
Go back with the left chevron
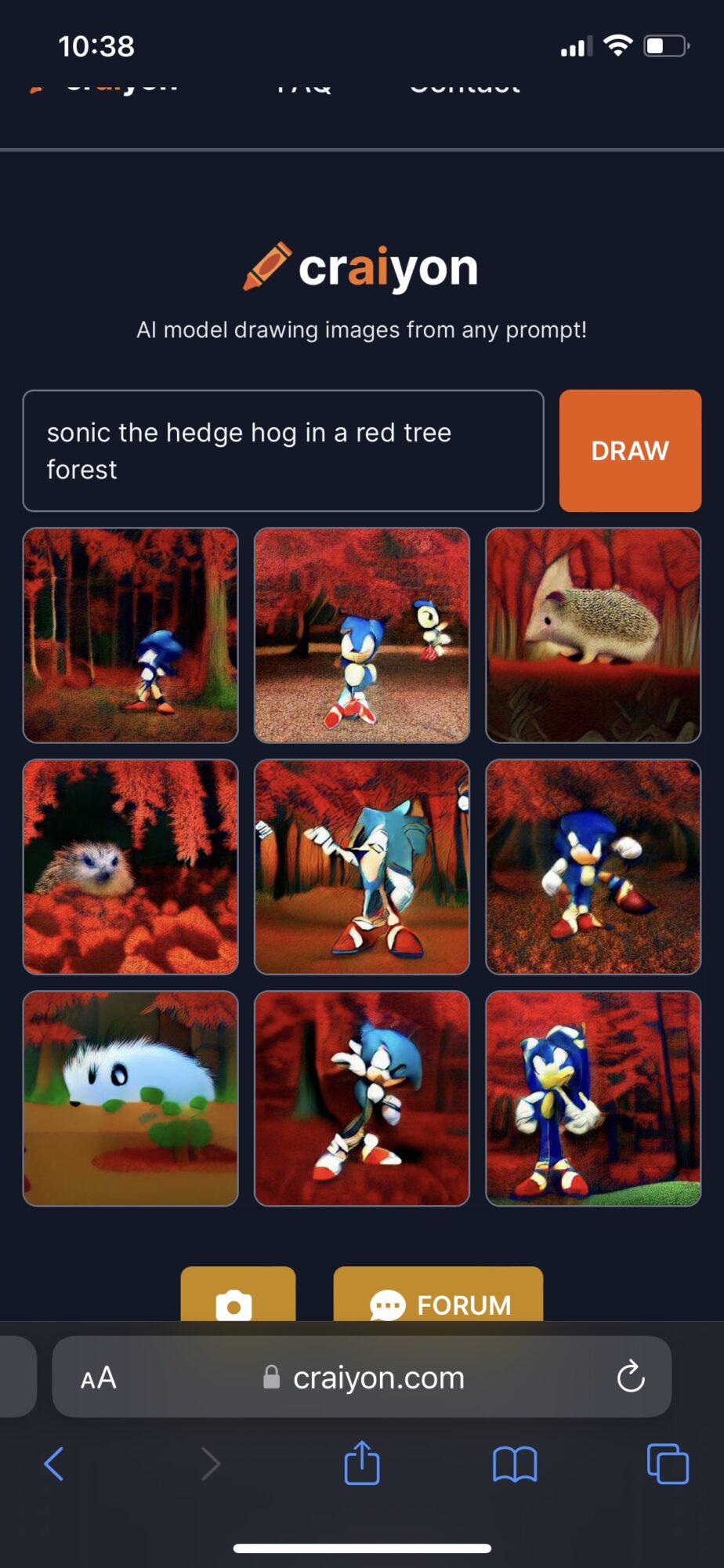54,1464
